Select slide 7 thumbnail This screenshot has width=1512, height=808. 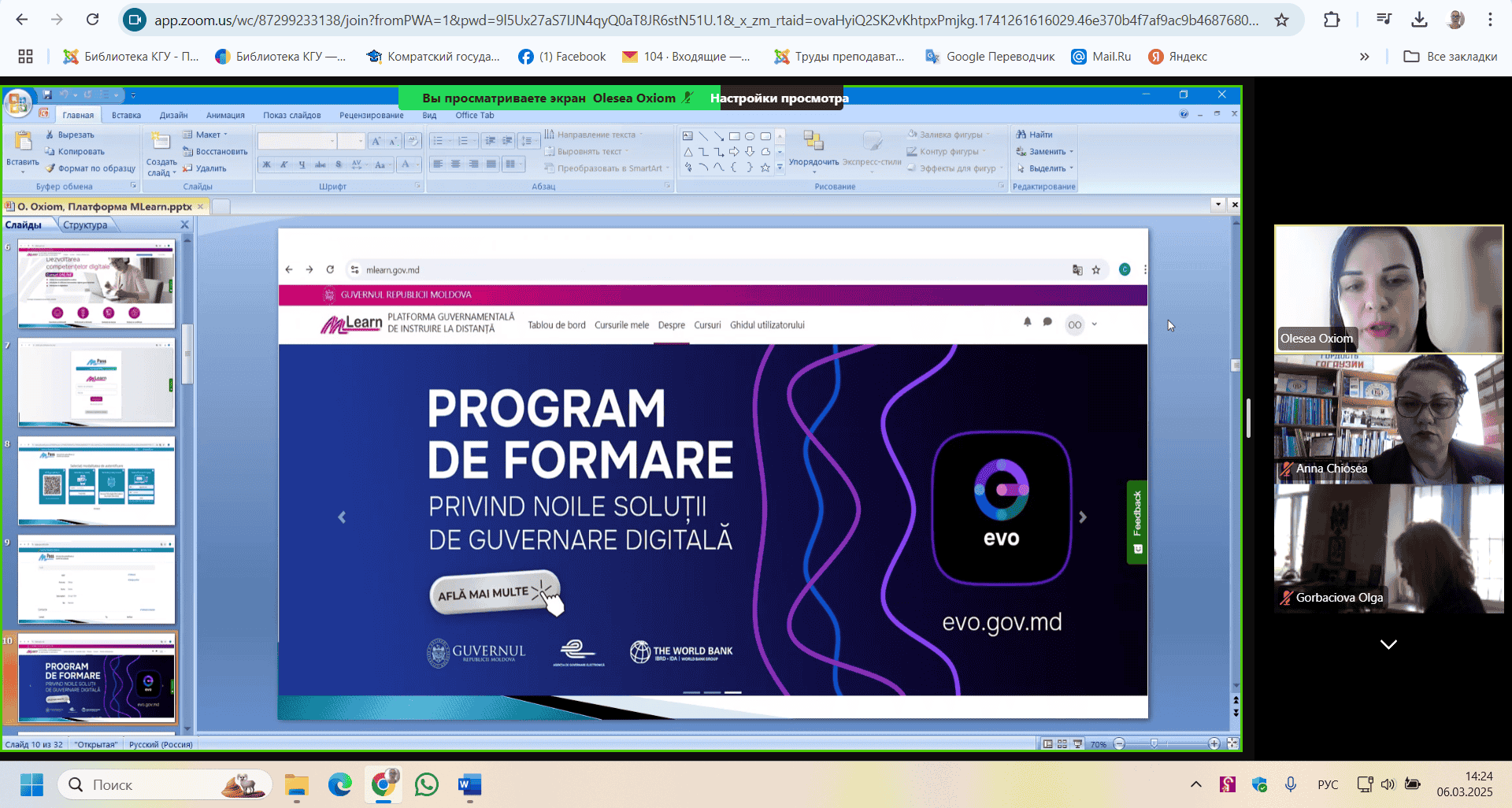click(x=96, y=382)
